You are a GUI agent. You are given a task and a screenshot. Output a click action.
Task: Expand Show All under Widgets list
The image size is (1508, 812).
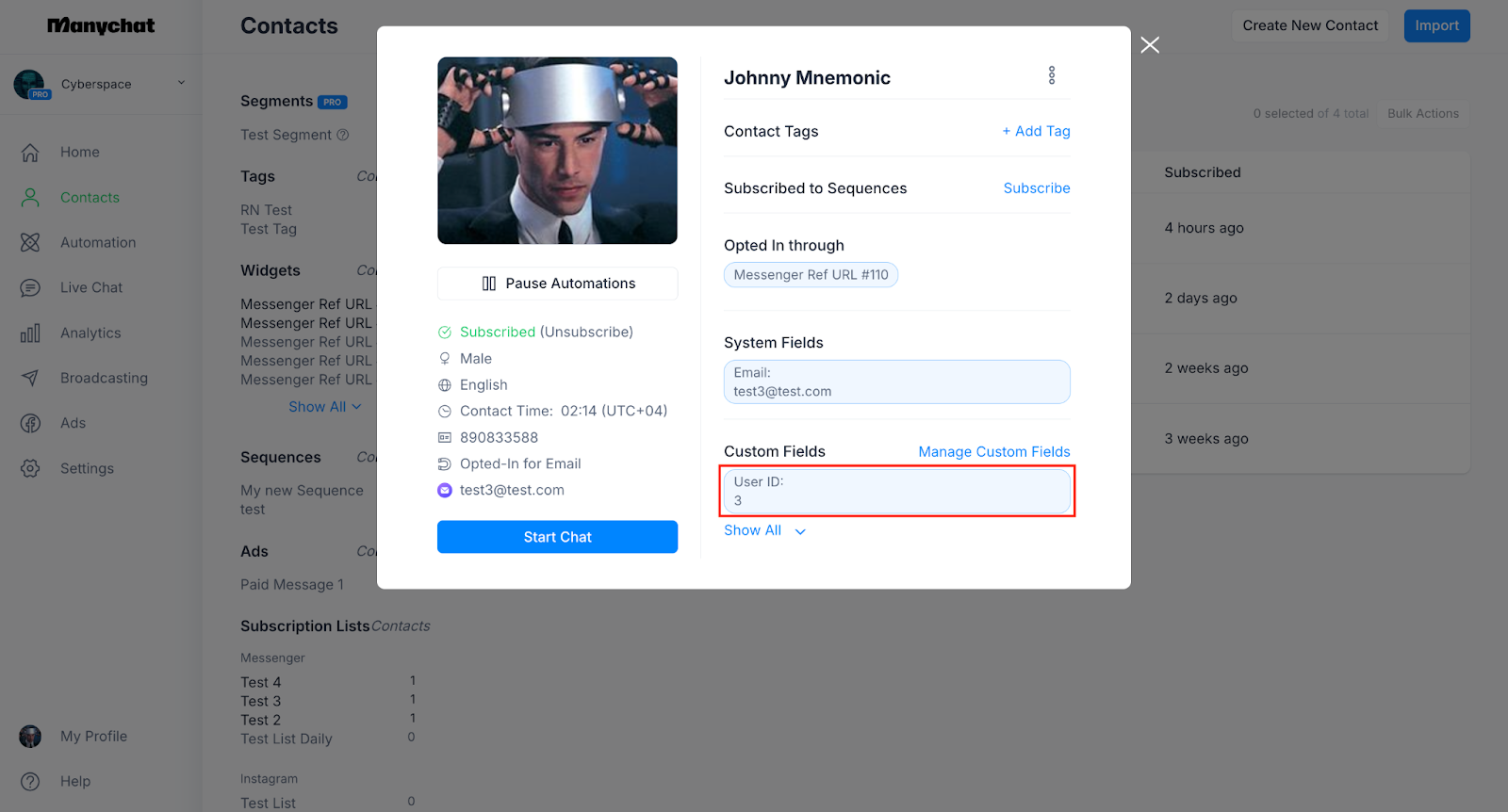pyautogui.click(x=324, y=407)
